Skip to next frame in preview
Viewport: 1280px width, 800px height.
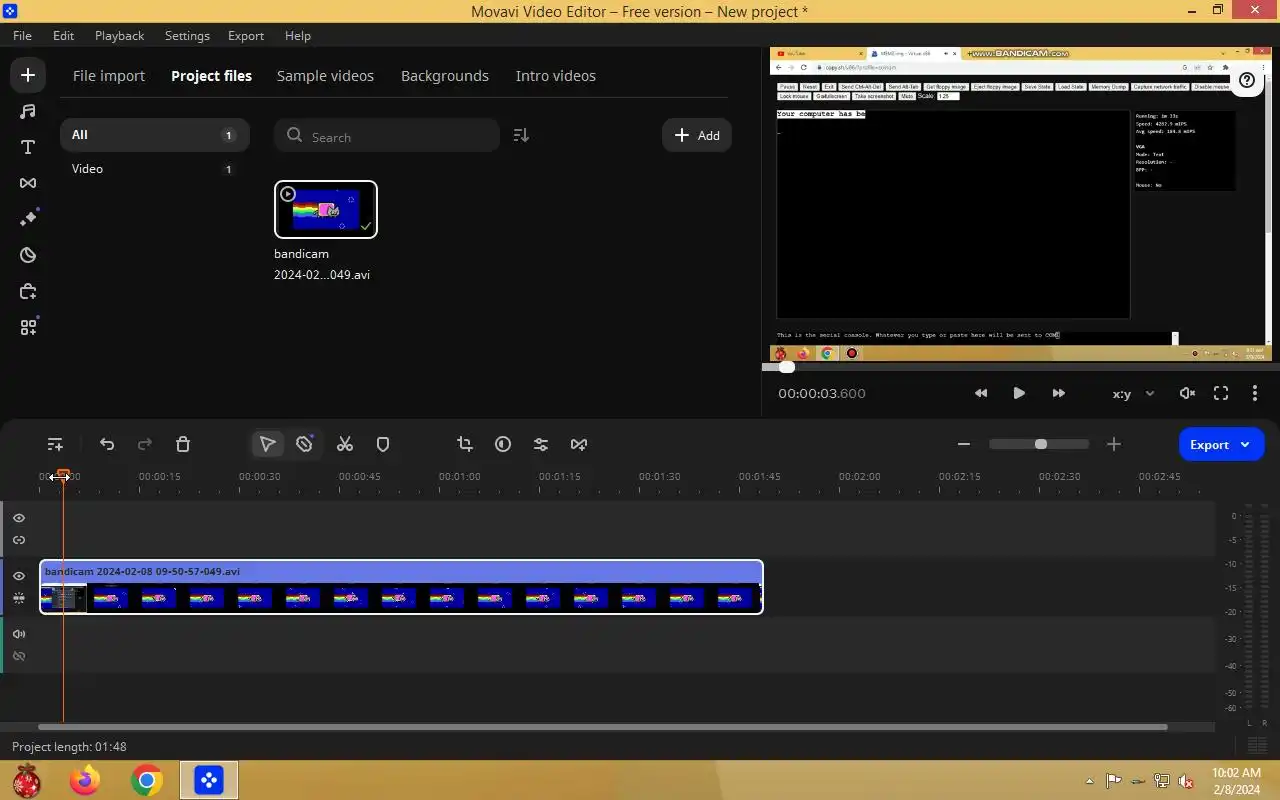pyautogui.click(x=1058, y=393)
